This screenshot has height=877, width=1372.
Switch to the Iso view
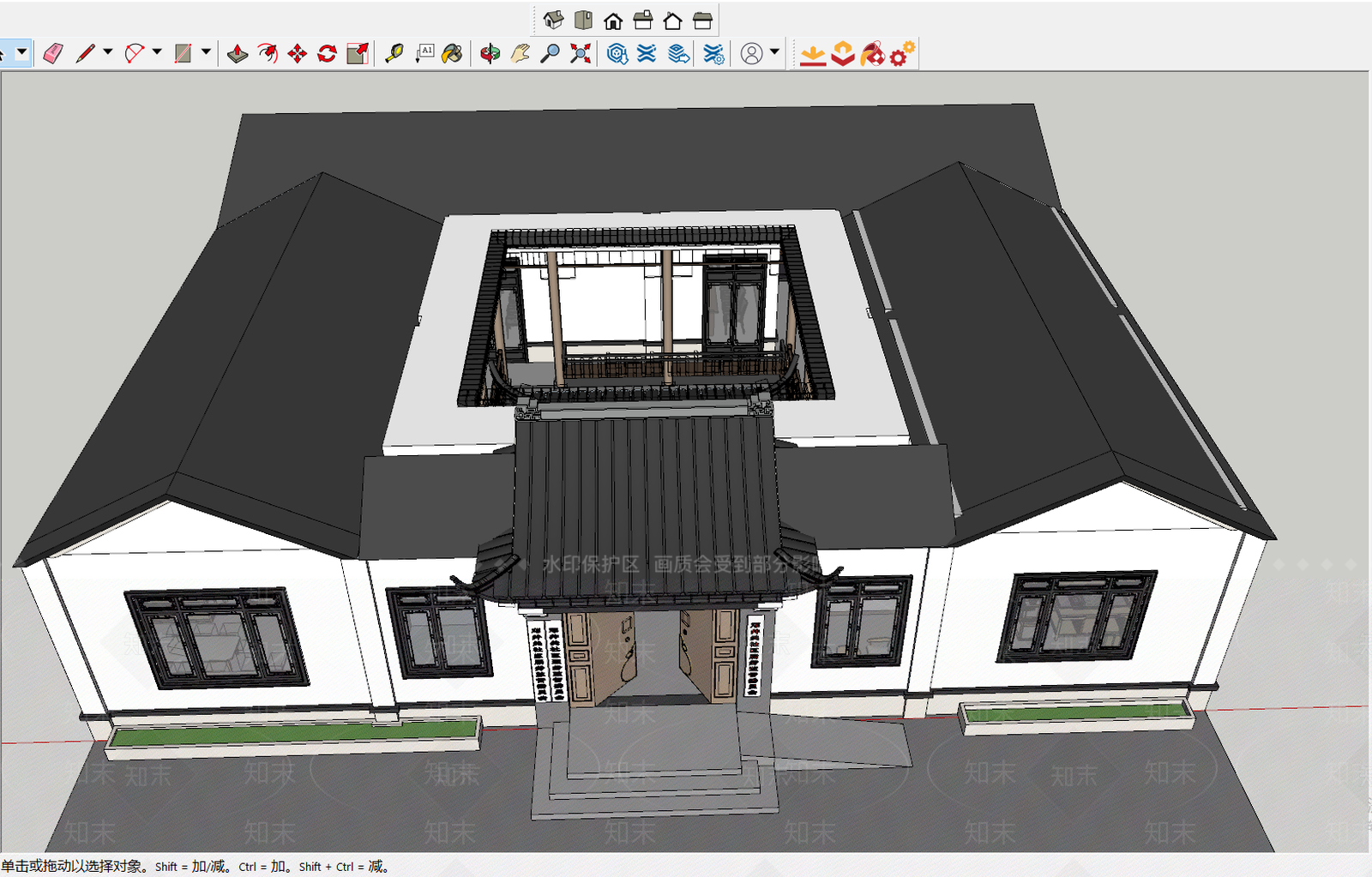click(553, 20)
